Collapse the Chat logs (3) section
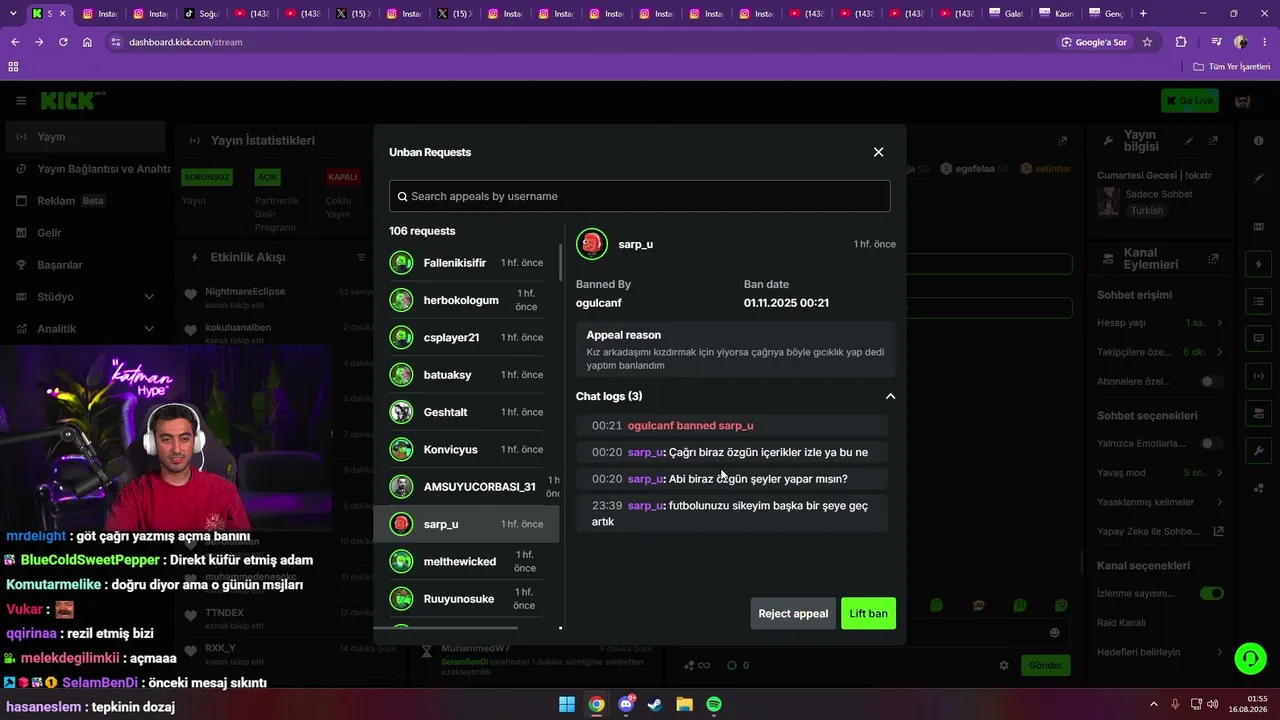 point(890,396)
